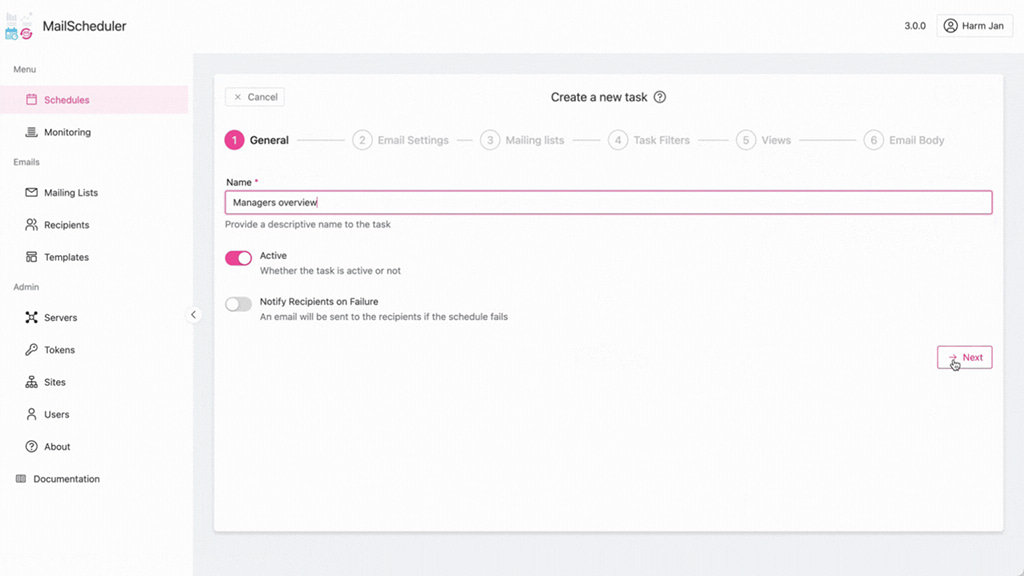Screen dimensions: 1024x576
Task: Open the Harm Jan user menu
Action: click(974, 25)
